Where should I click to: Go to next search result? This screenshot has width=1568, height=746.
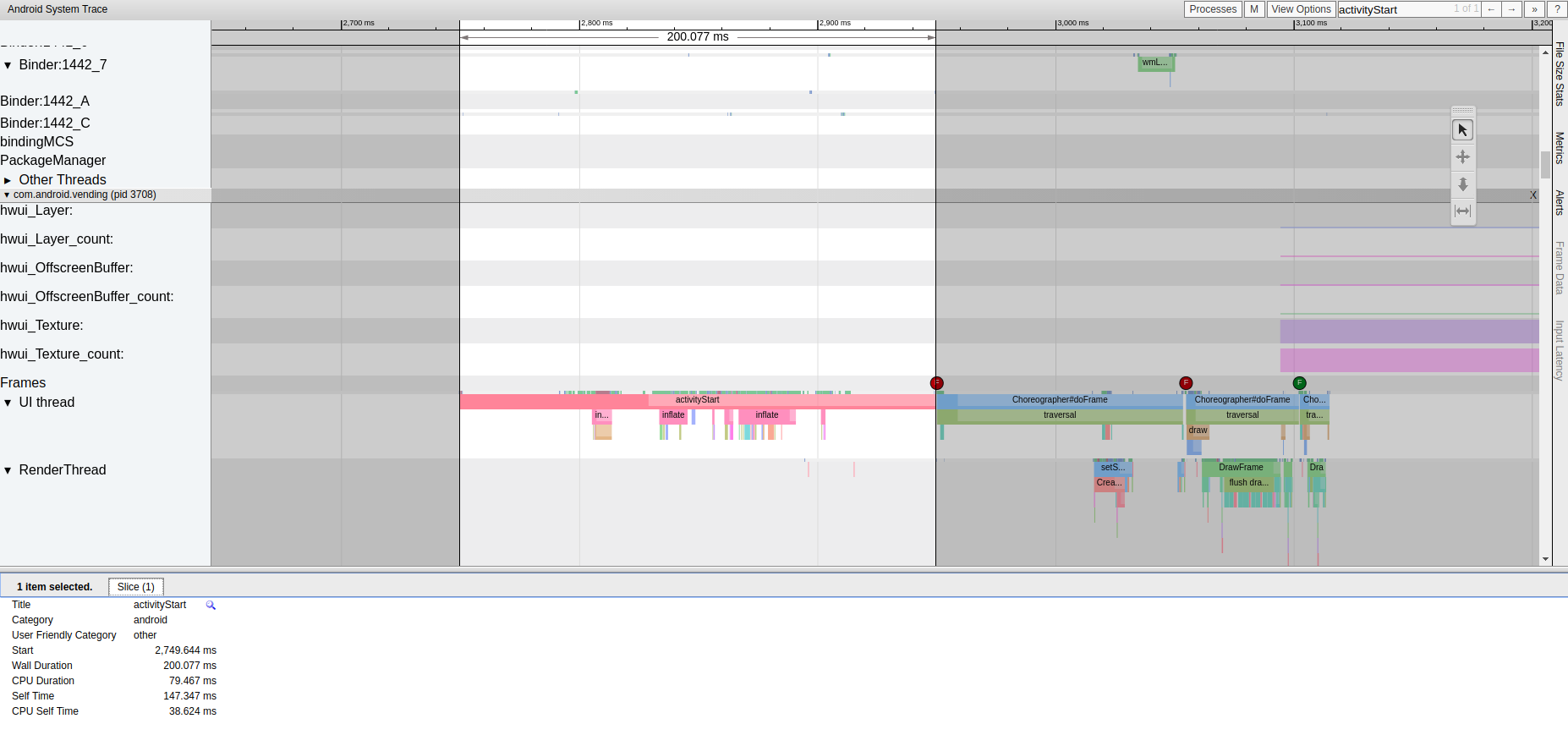(1512, 9)
